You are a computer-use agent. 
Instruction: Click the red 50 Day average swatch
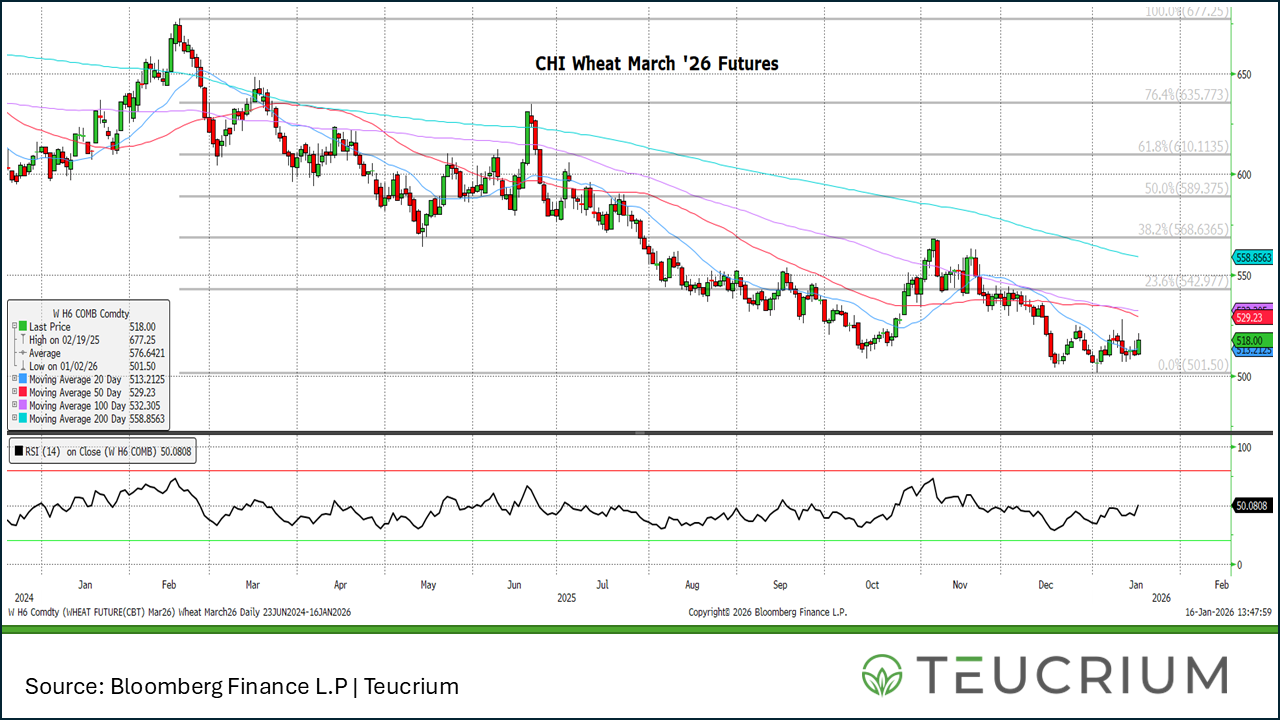tap(22, 393)
